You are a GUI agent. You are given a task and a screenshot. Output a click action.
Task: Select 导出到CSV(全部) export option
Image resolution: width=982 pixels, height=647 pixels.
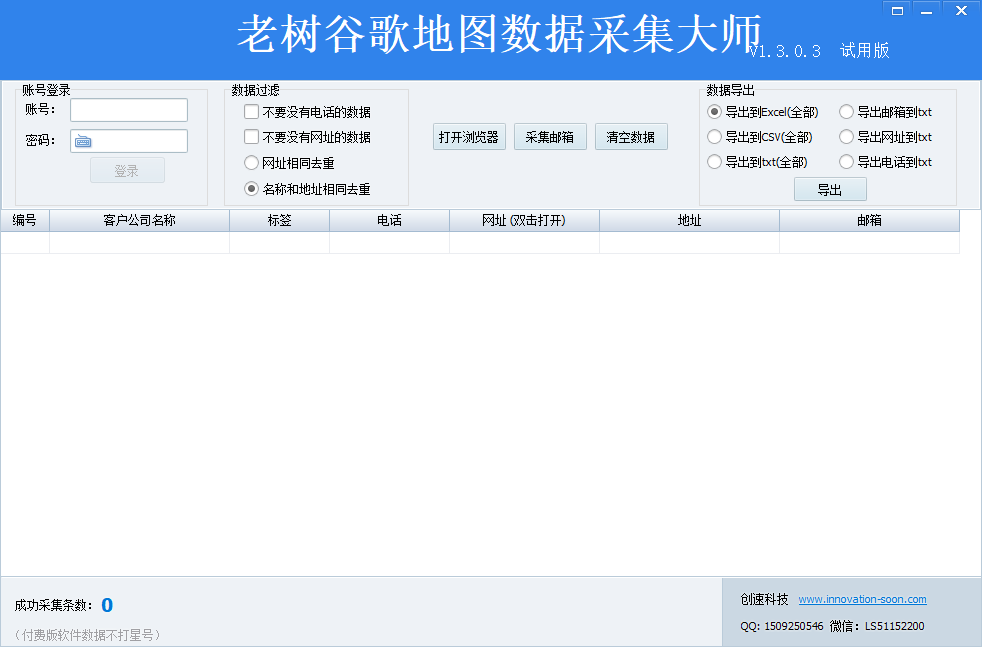pyautogui.click(x=712, y=137)
